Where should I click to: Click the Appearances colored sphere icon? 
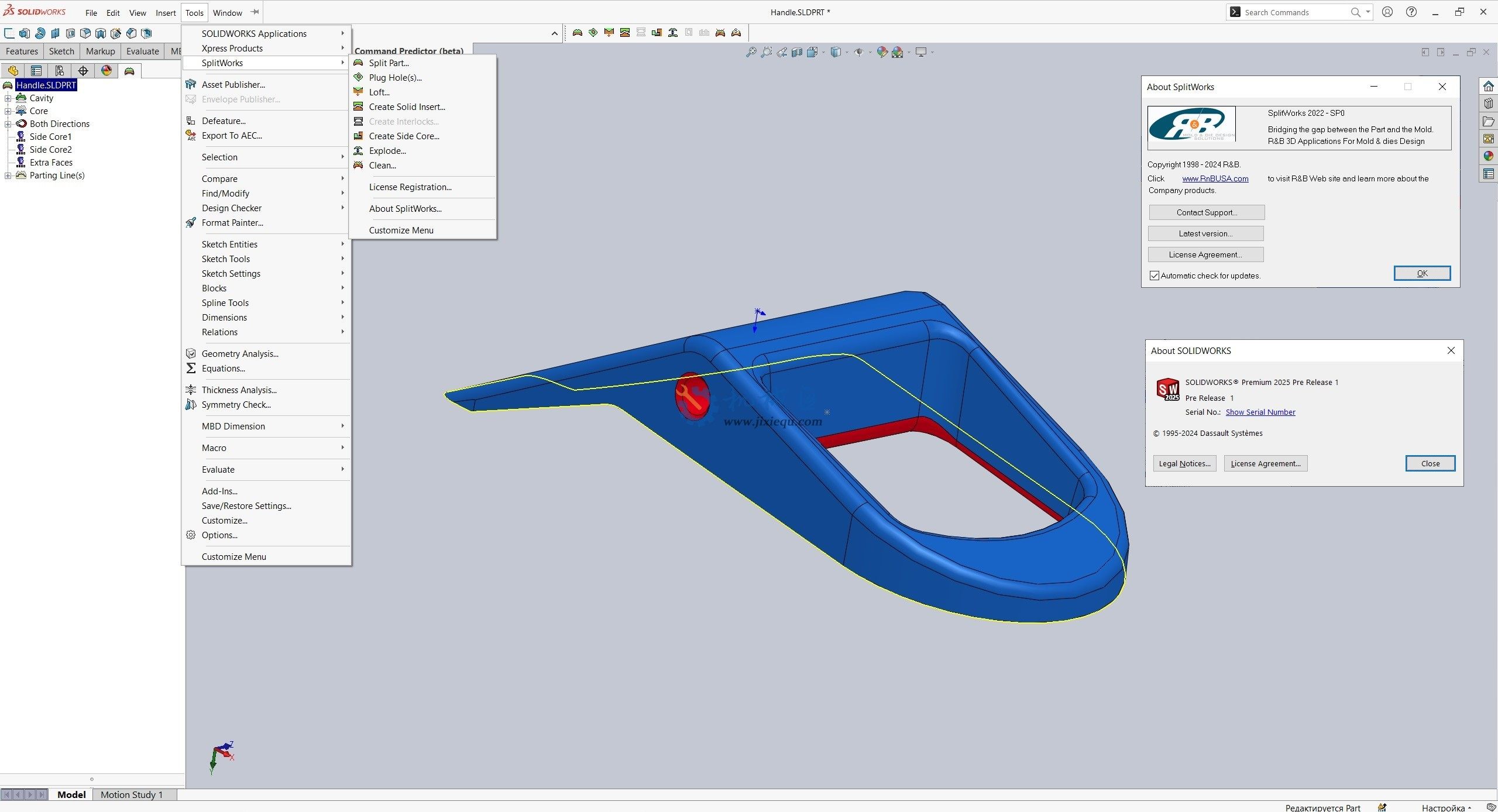pyautogui.click(x=1488, y=156)
